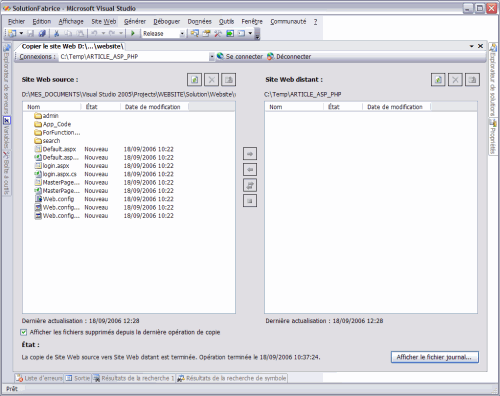The image size is (500, 396).
Task: Open the Properties Window toolbar icon
Action: coord(206,33)
